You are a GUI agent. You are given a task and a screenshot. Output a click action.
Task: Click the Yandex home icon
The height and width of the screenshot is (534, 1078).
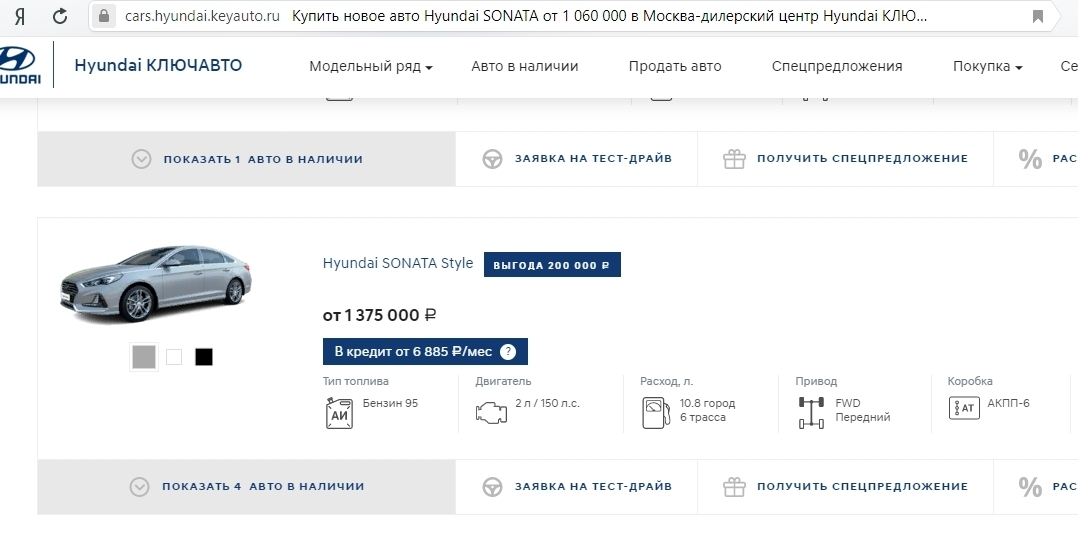[x=19, y=16]
